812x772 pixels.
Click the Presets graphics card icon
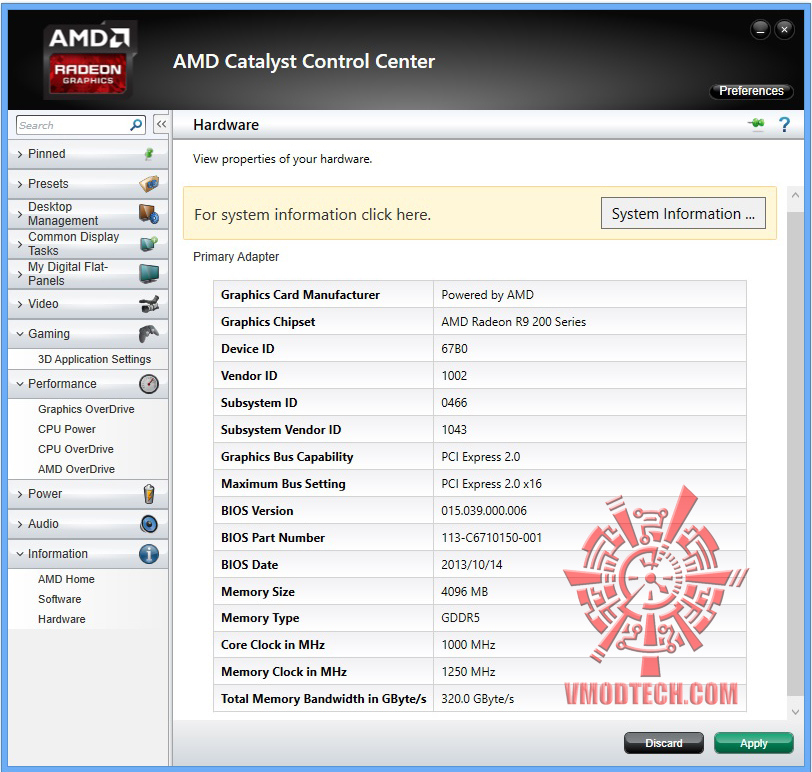point(149,184)
